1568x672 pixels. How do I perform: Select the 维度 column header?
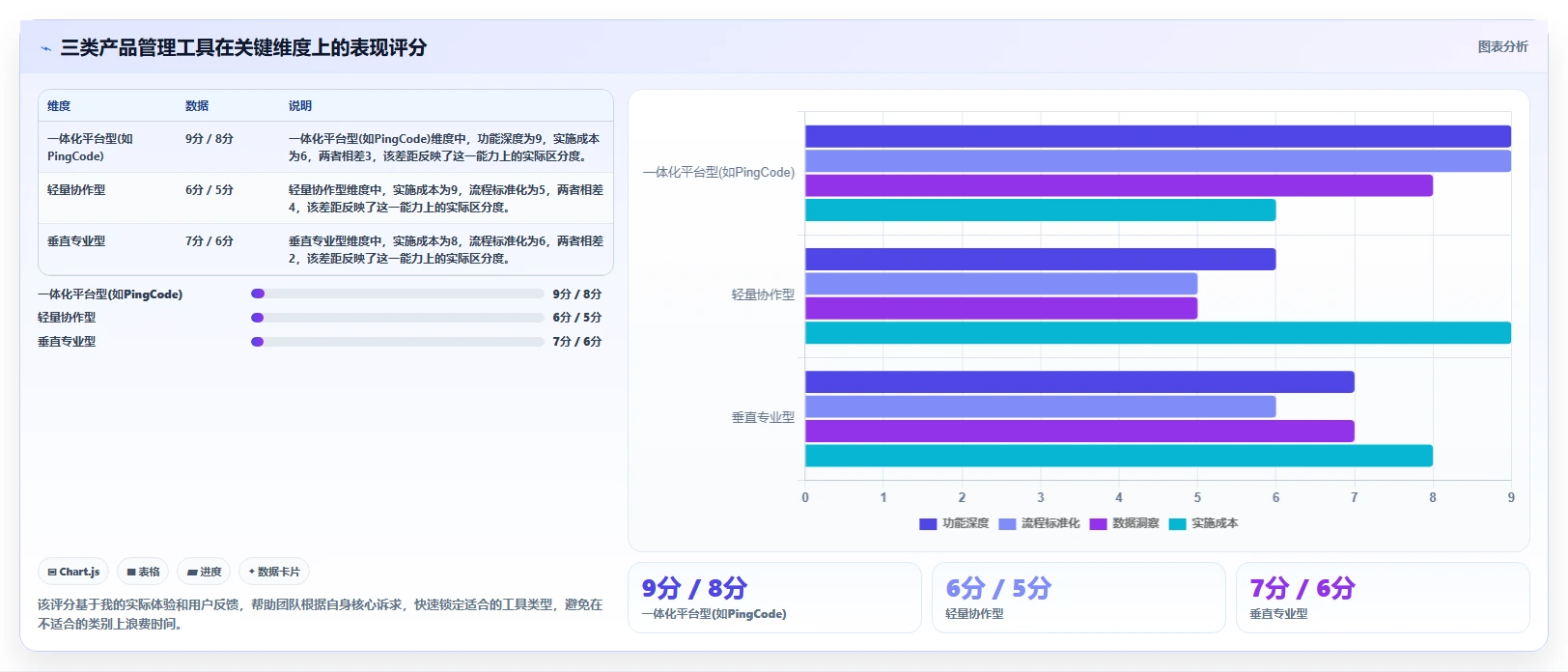(x=59, y=106)
